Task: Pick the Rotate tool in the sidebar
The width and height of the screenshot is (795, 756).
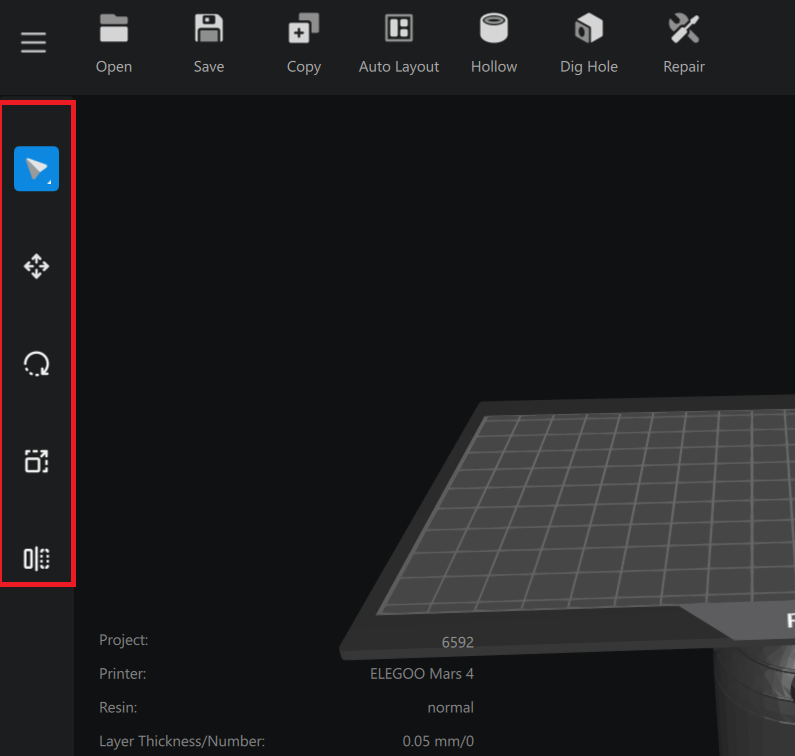Action: (36, 364)
